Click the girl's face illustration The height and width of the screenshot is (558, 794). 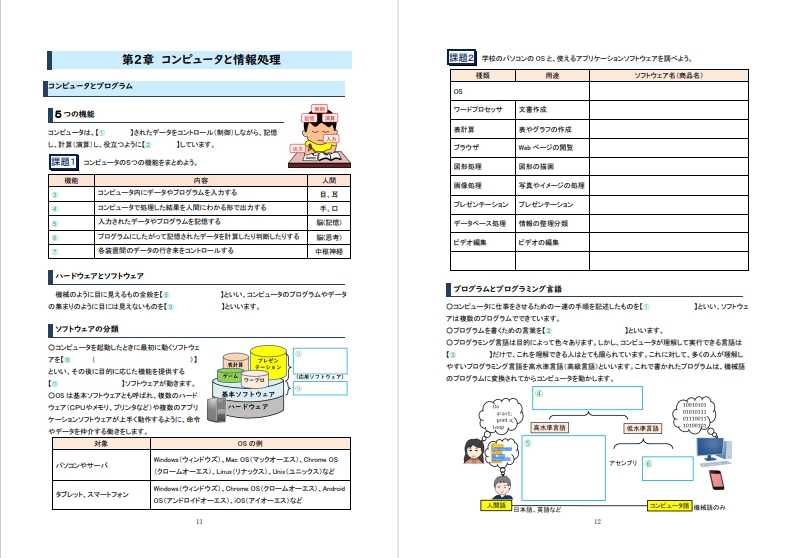(473, 451)
